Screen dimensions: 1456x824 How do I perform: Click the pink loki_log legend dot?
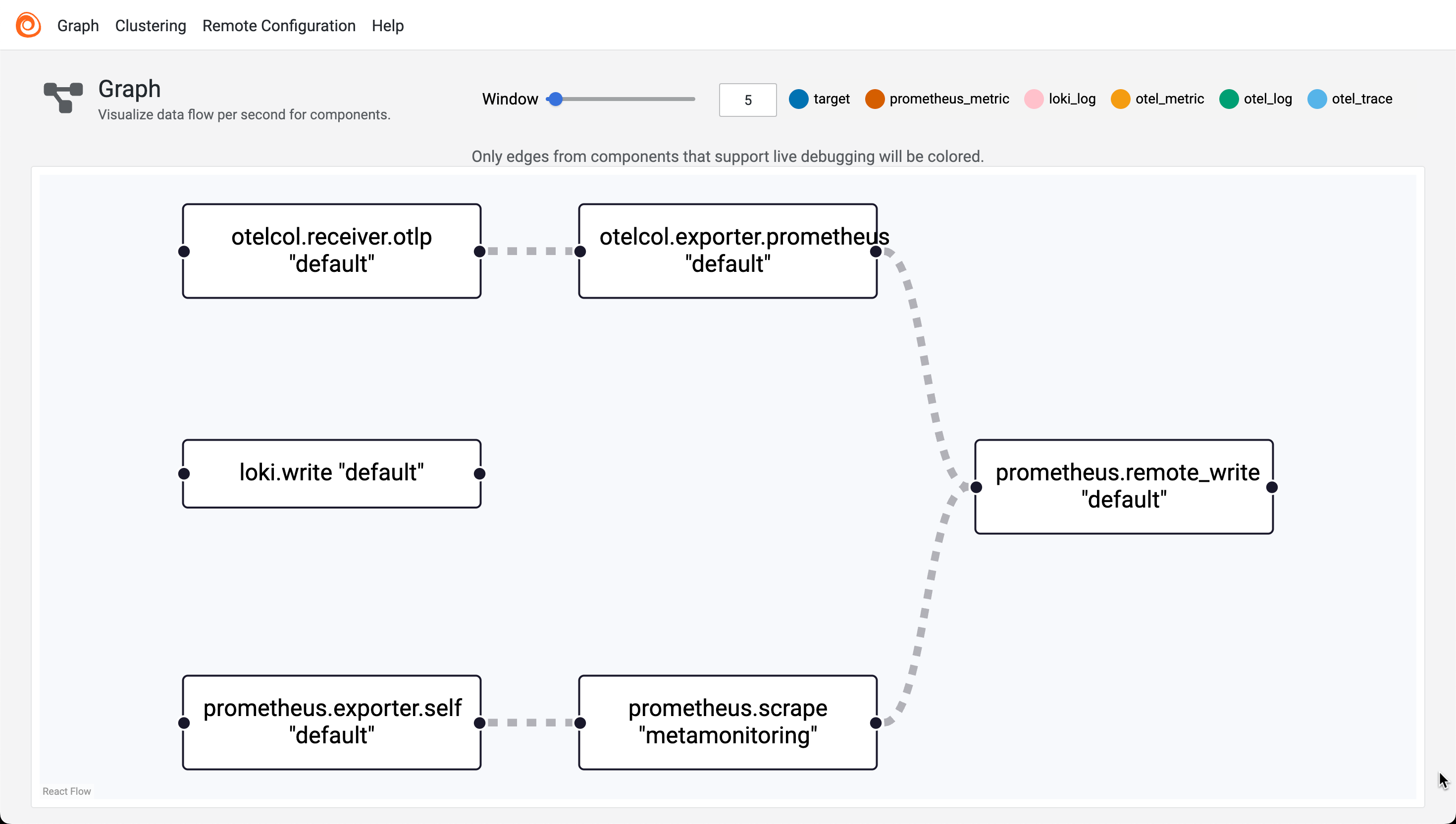click(1034, 99)
